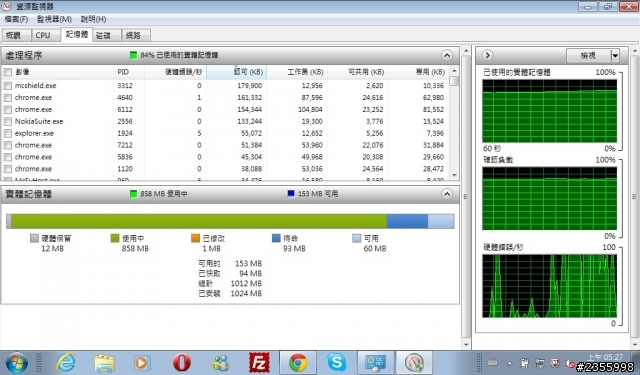Click the taskbar clock showing 05:27
The image size is (640, 375).
[x=605, y=357]
